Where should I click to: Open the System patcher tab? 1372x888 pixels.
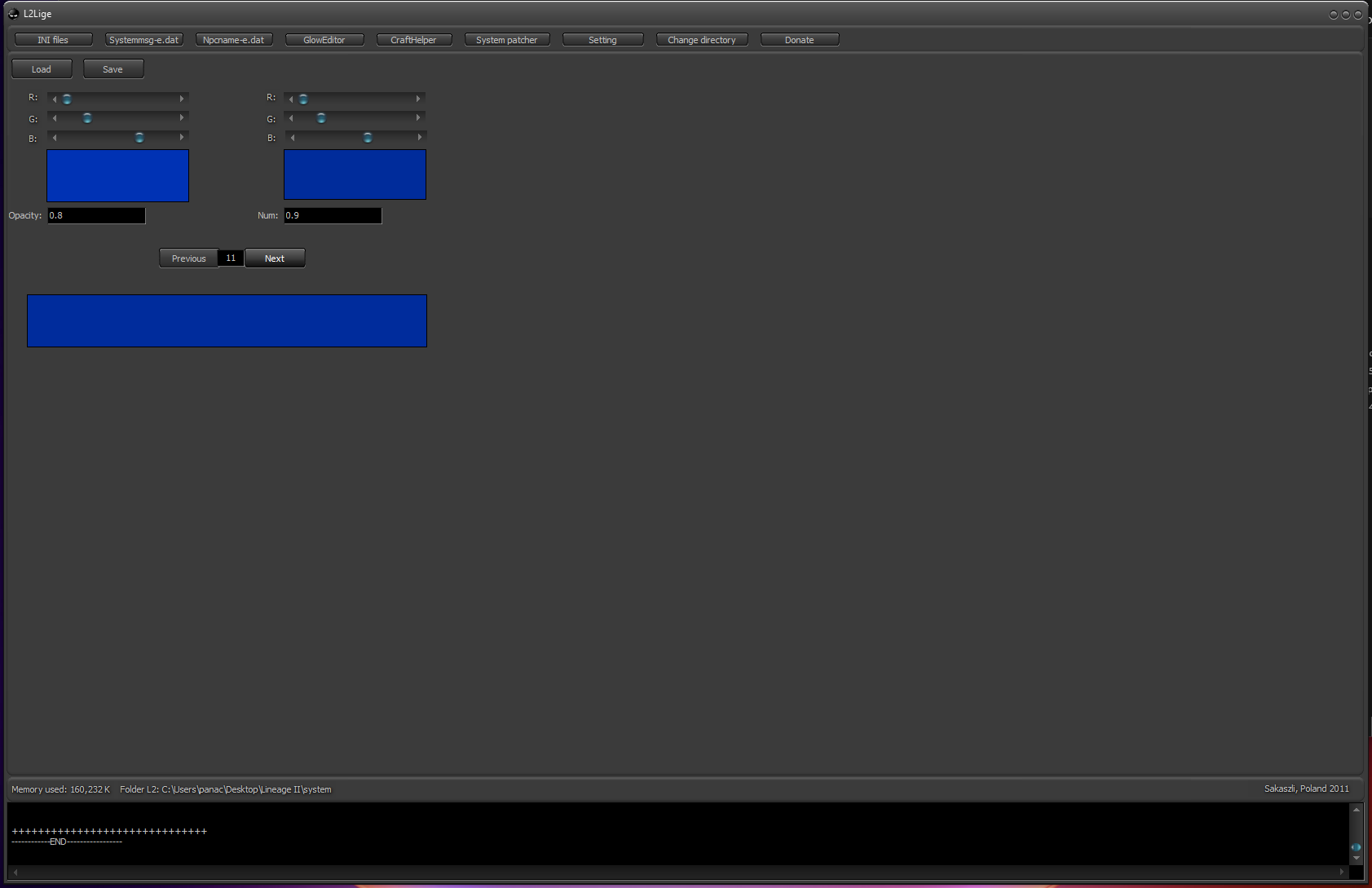506,40
